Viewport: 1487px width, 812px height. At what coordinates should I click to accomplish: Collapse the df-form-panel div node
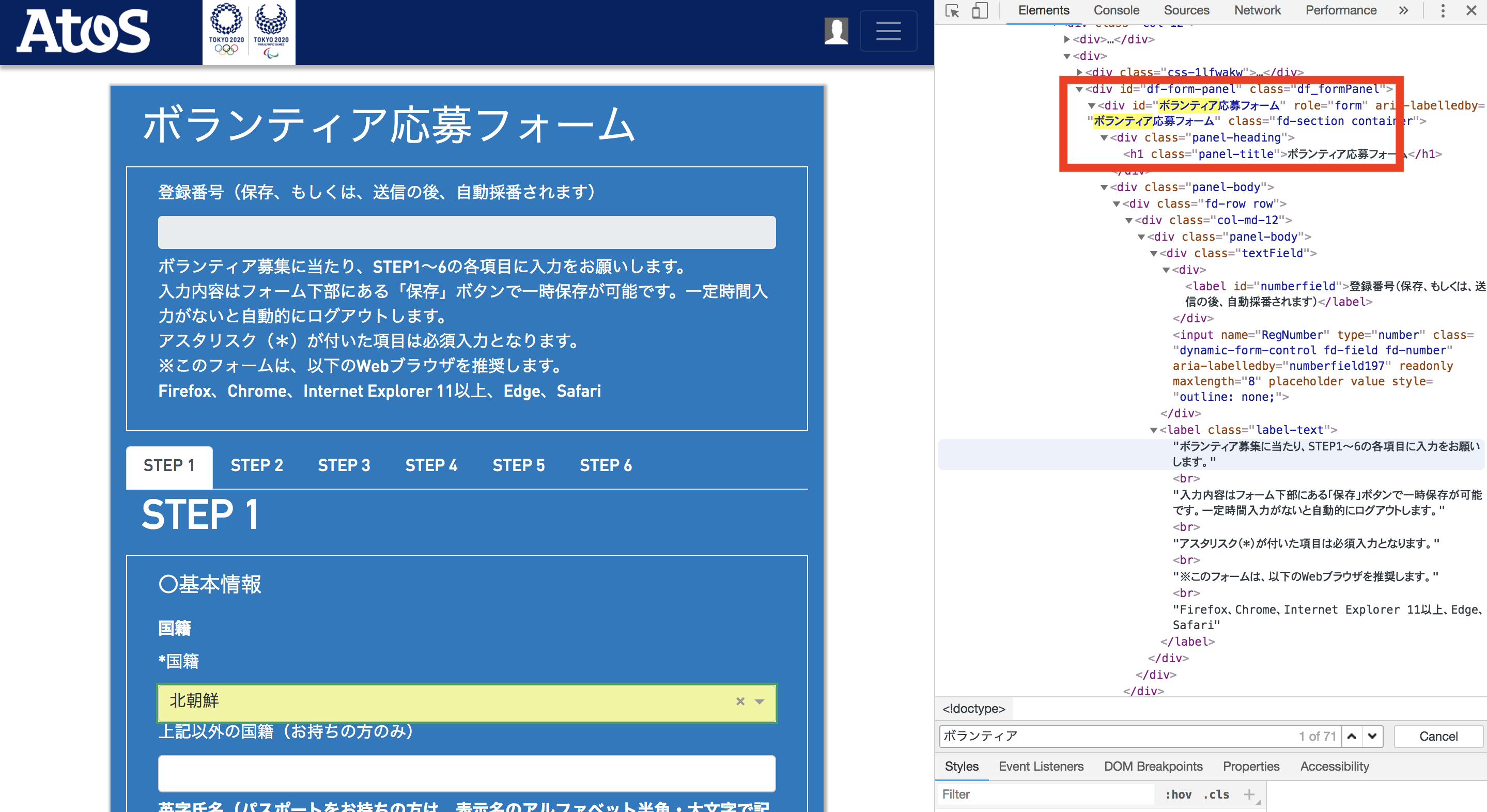(x=1078, y=89)
